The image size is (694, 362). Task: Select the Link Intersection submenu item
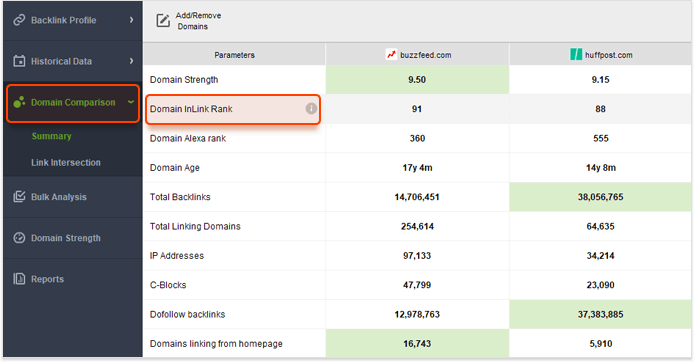[66, 162]
